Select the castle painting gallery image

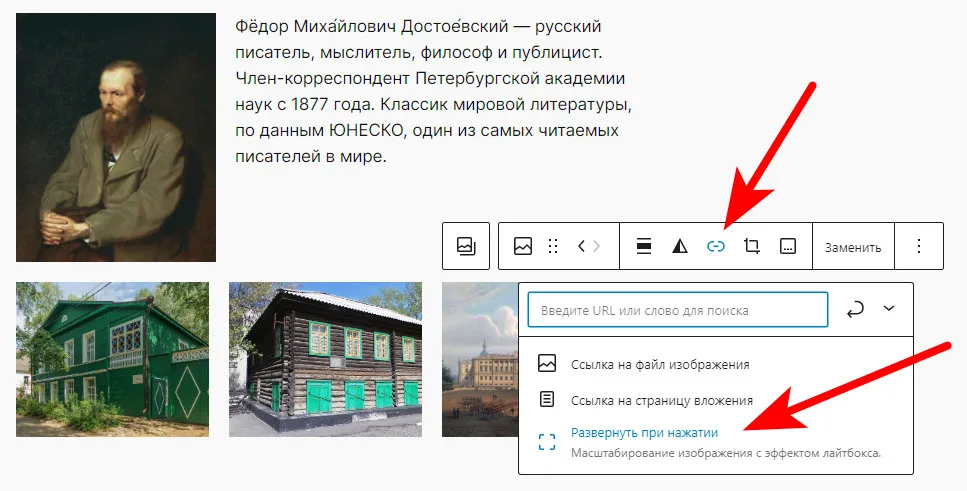[x=480, y=360]
